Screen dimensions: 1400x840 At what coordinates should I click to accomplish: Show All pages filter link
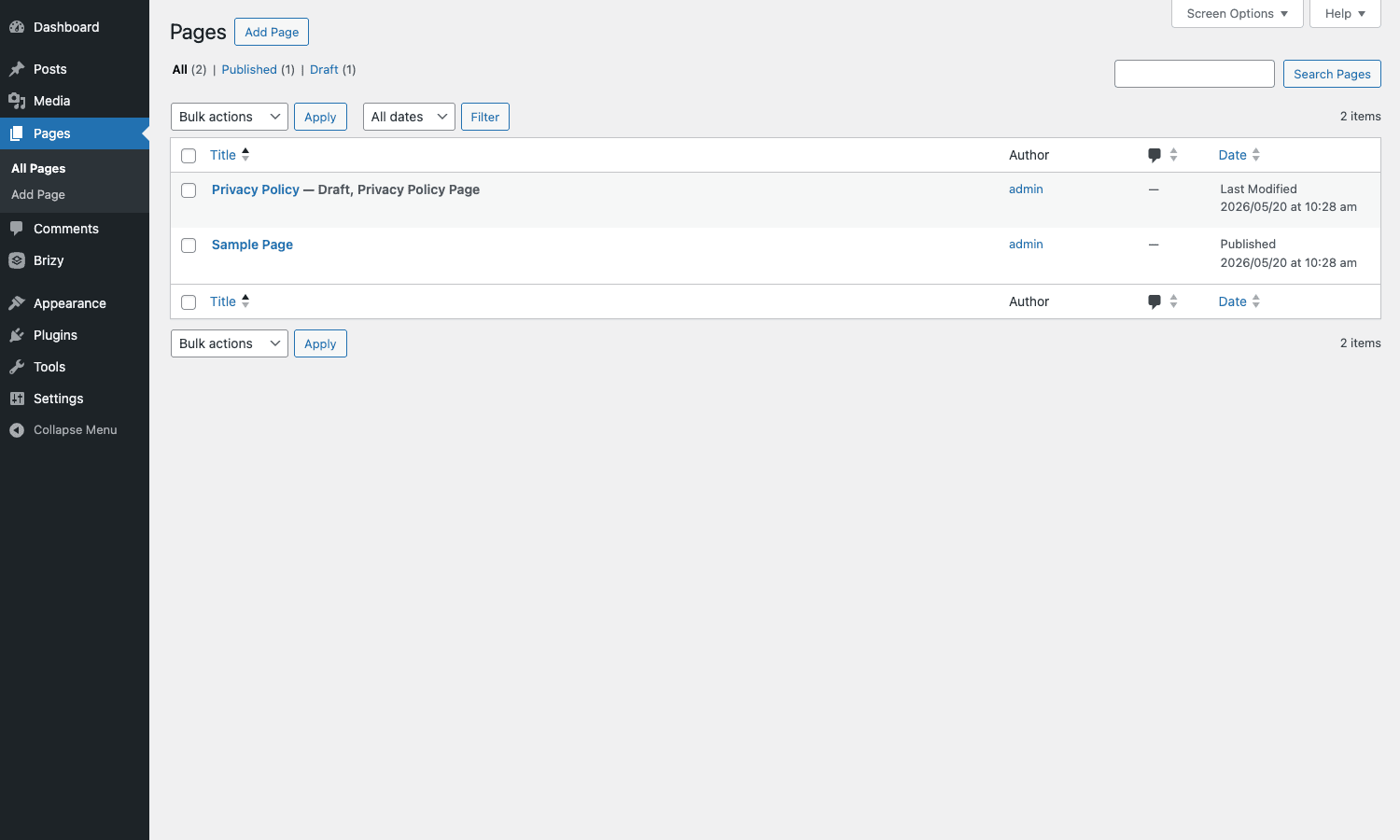coord(180,70)
